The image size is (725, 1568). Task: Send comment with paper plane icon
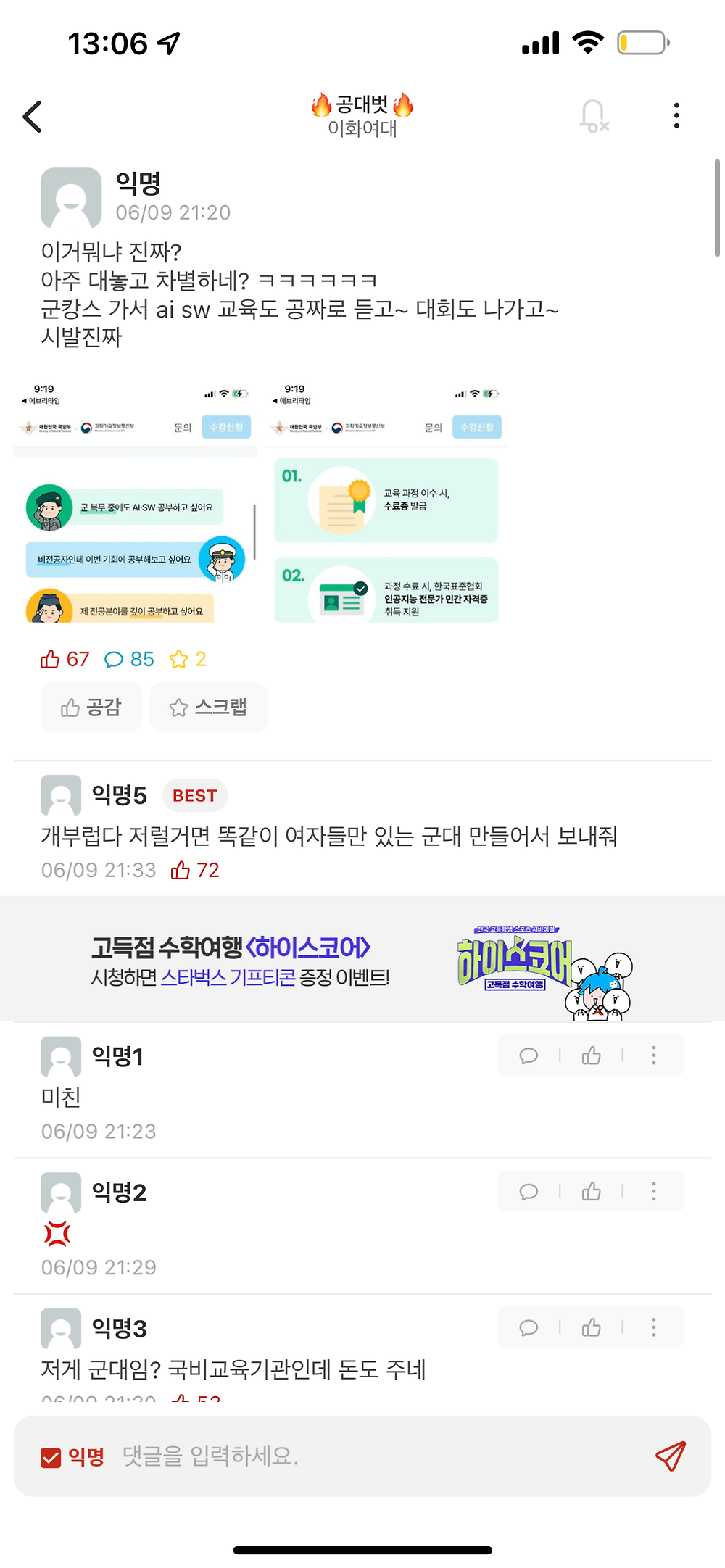tap(671, 1456)
